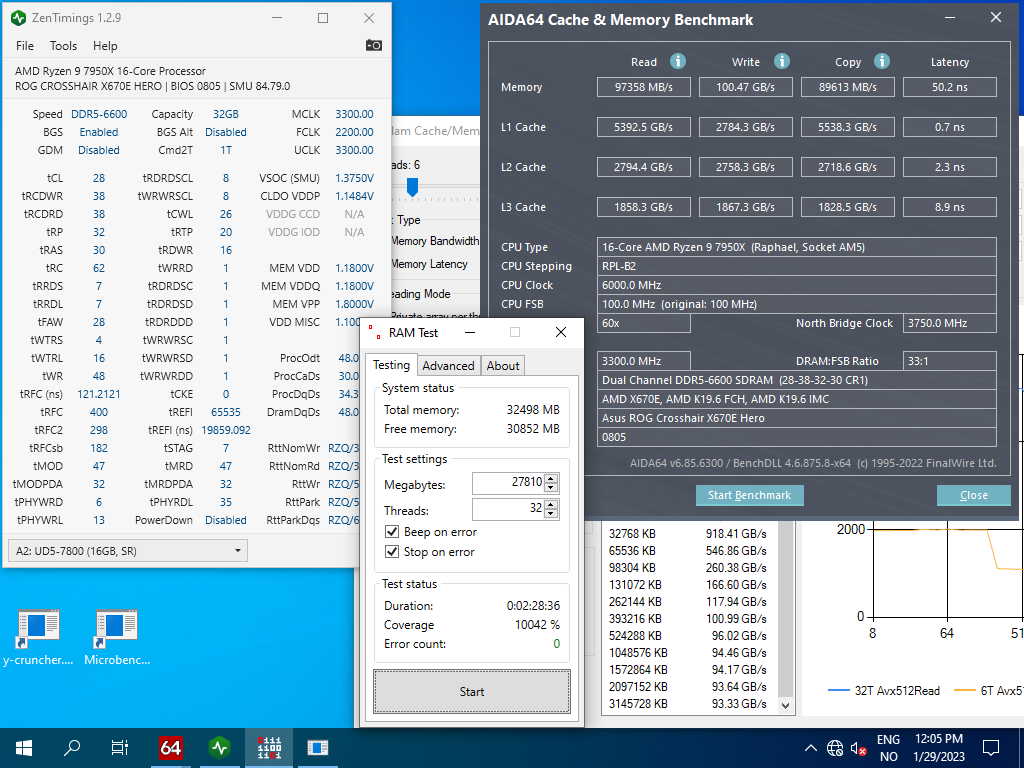Click Close button in AIDA64 benchmark
Screen dimensions: 1024x768
pyautogui.click(x=973, y=495)
